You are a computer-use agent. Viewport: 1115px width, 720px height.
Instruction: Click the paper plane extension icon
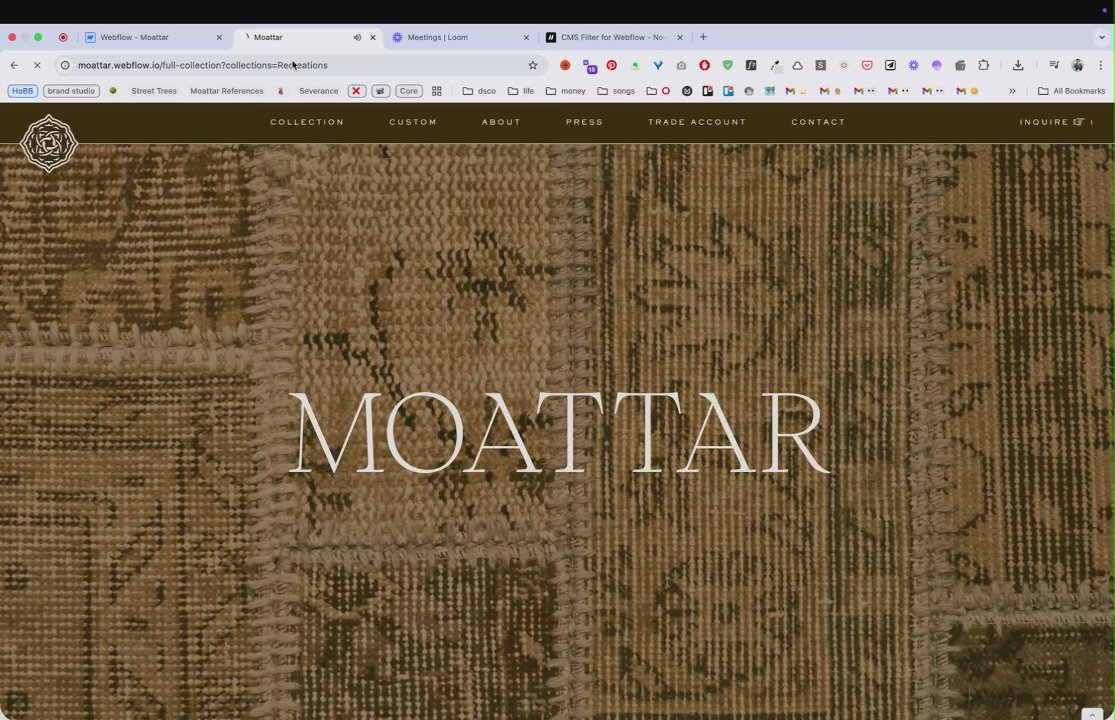click(890, 65)
